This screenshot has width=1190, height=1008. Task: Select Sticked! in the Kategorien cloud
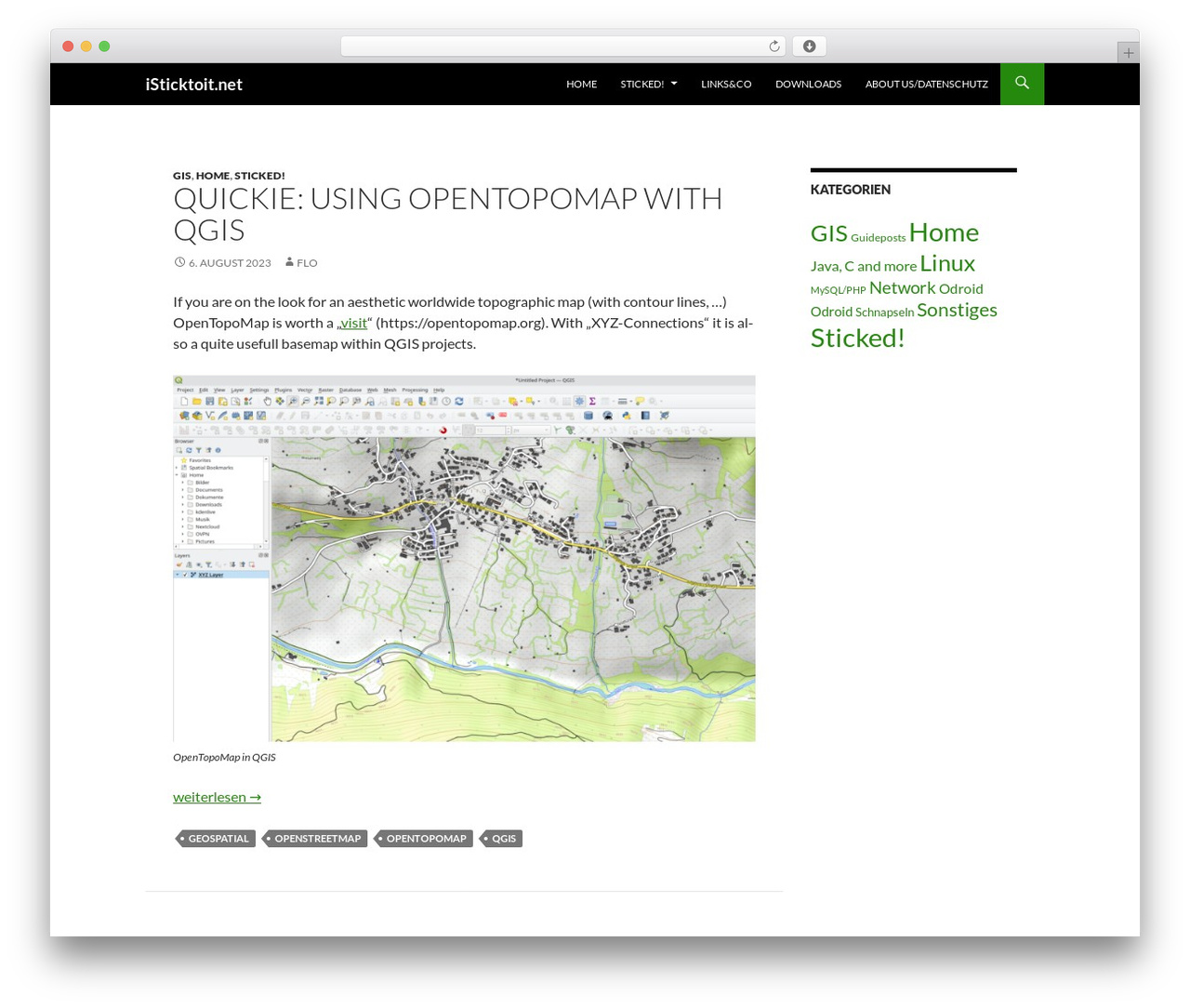click(857, 338)
